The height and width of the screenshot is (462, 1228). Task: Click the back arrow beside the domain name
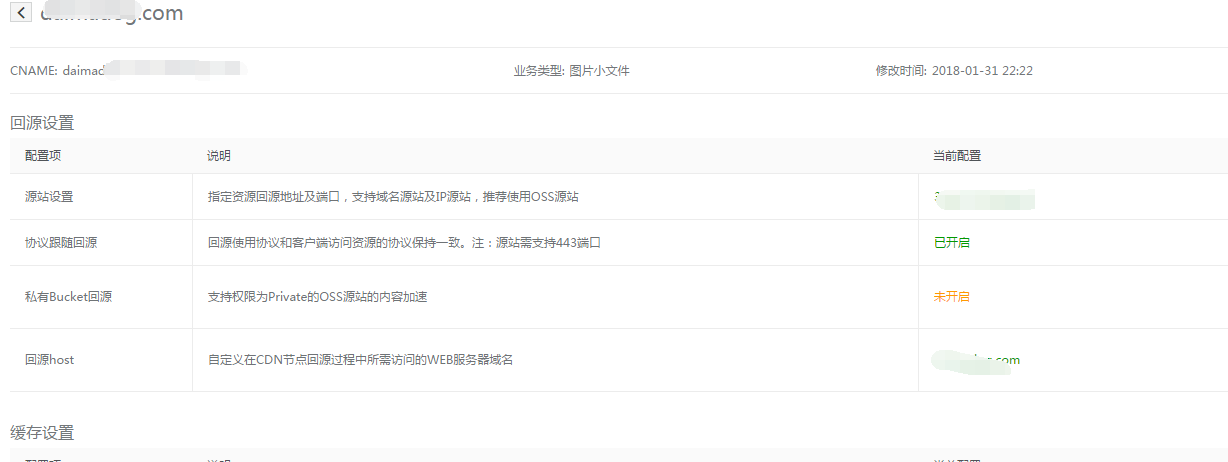tap(21, 13)
